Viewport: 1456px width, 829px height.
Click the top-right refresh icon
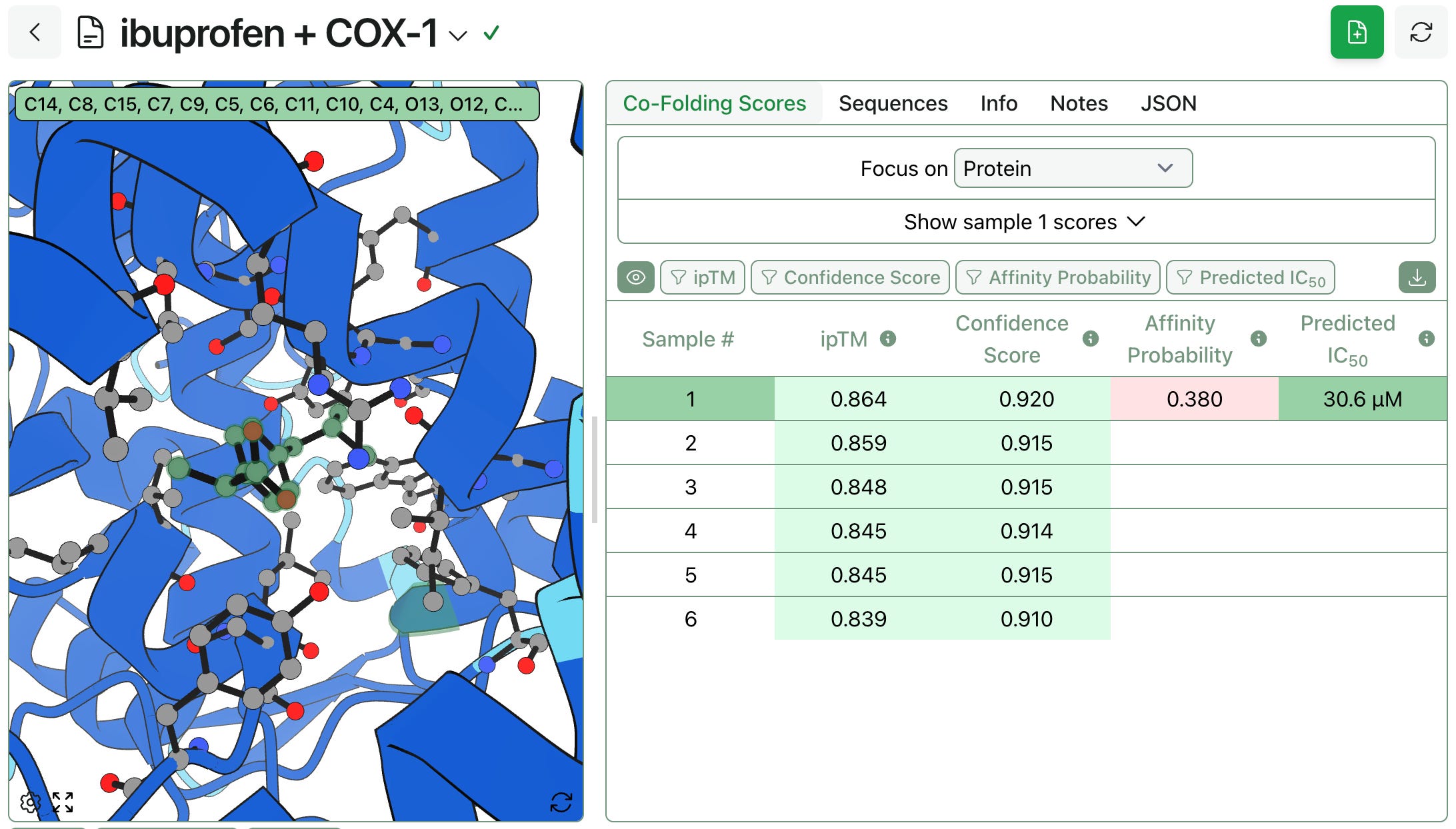(1421, 32)
